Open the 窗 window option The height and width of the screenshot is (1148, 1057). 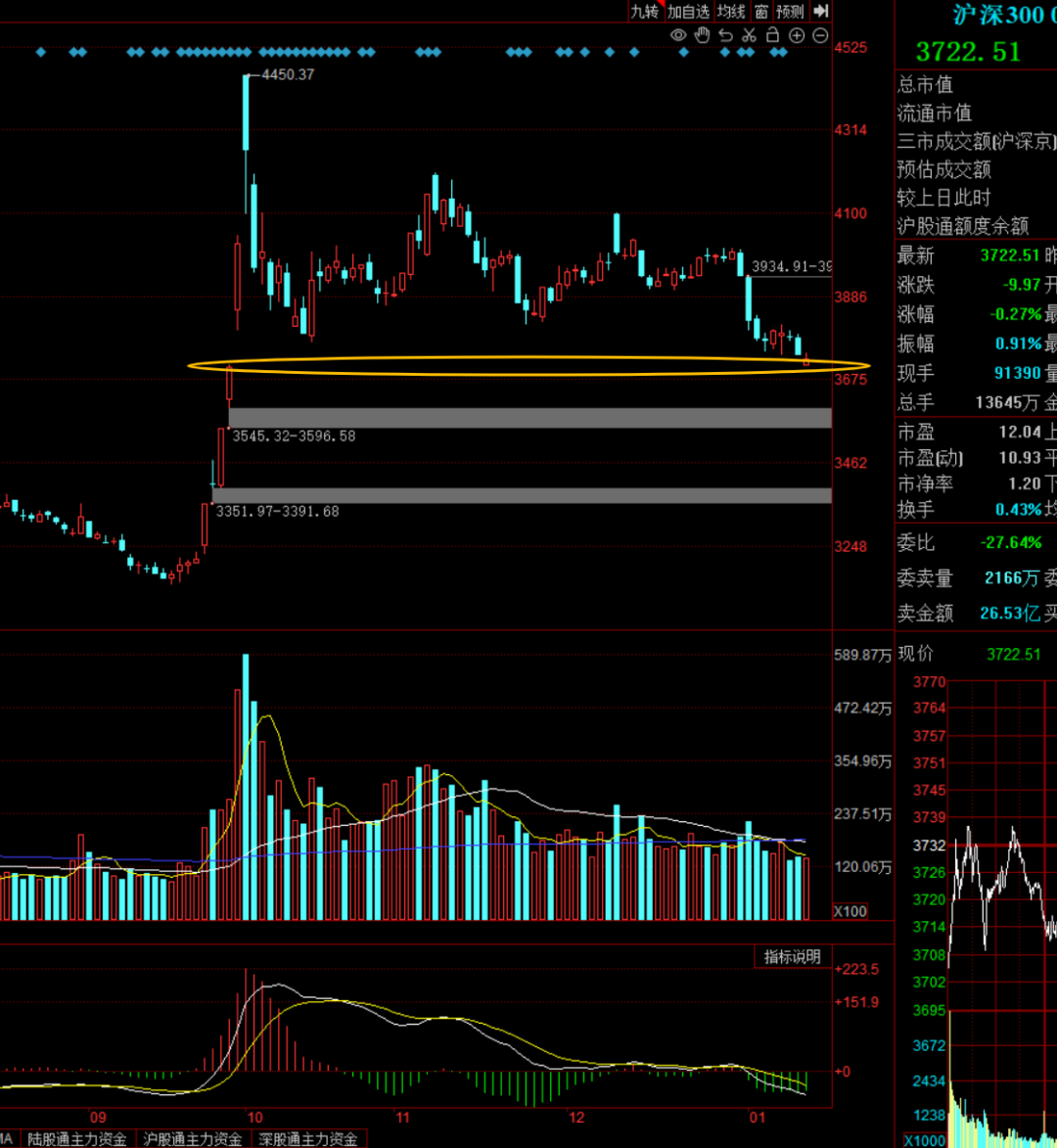point(760,11)
